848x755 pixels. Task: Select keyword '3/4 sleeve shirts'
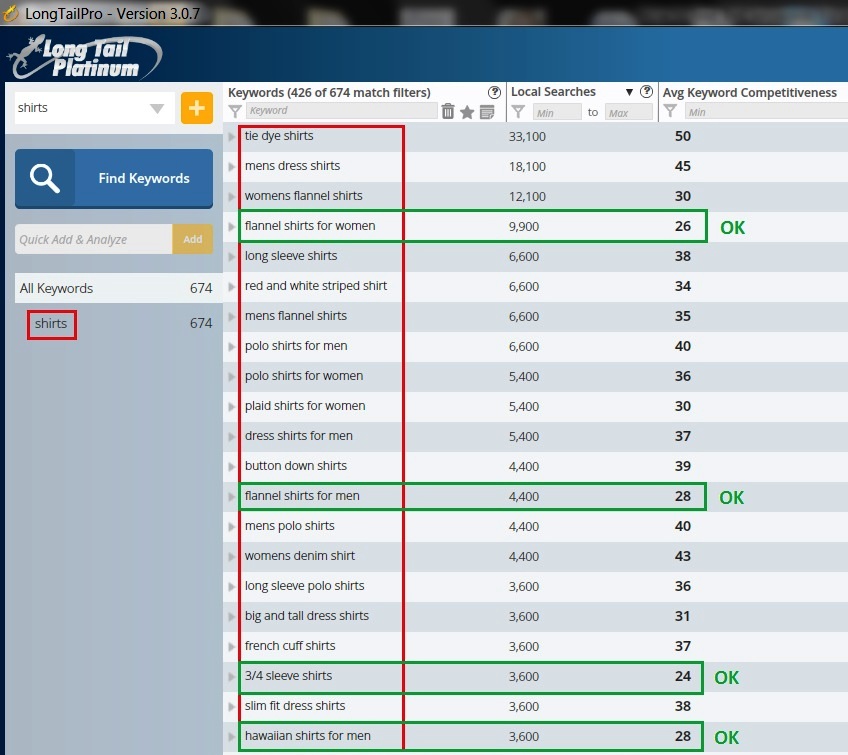288,676
